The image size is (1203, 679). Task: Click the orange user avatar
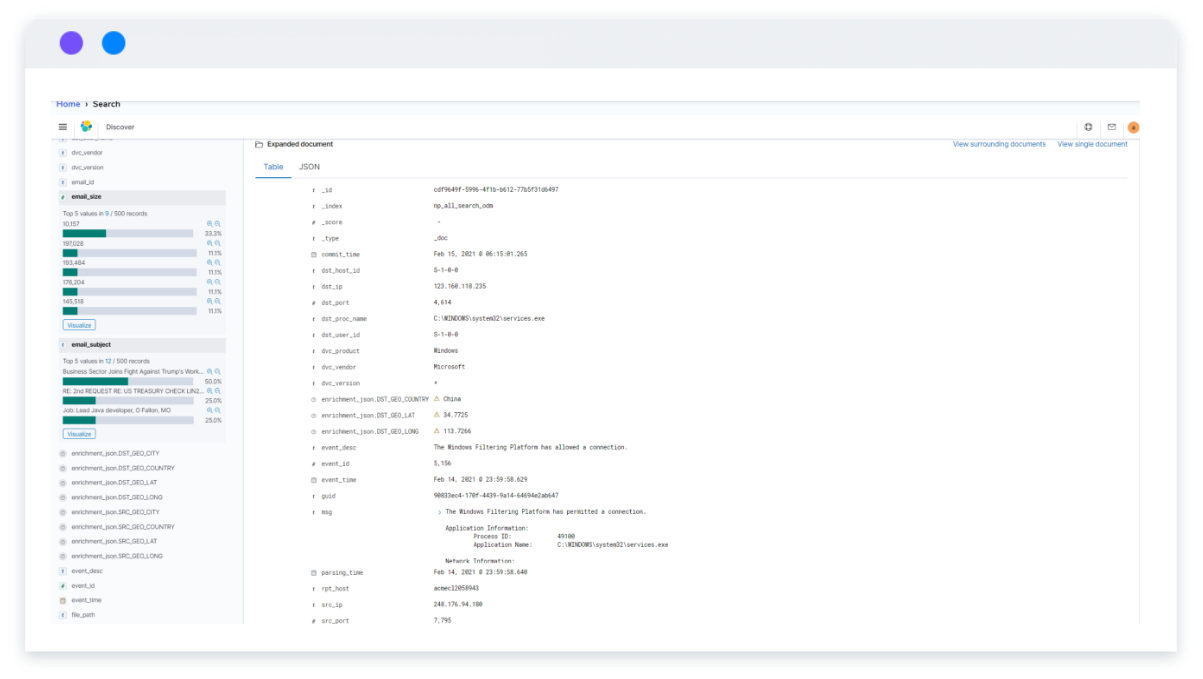[x=1133, y=127]
